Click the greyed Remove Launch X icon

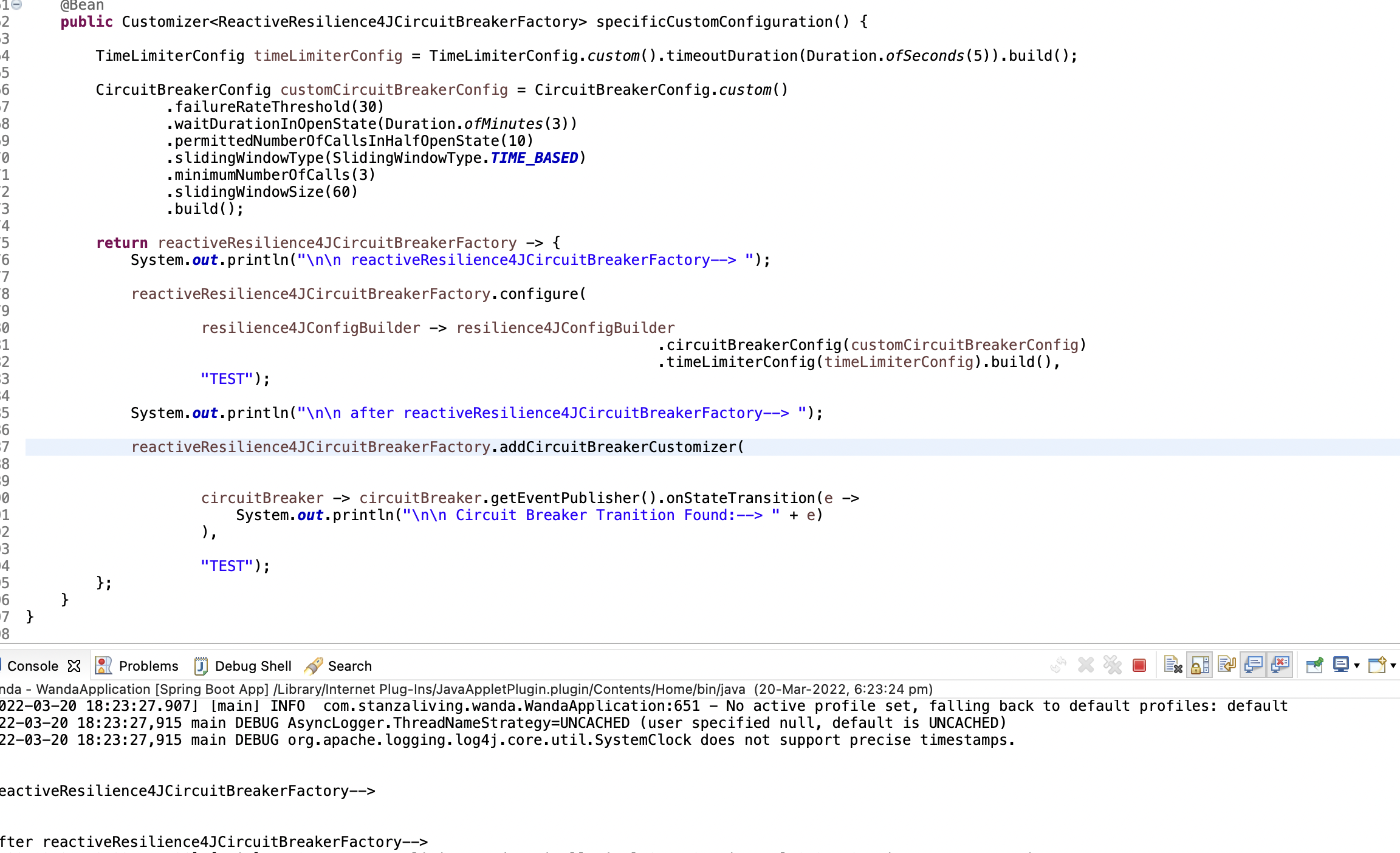click(x=1086, y=665)
